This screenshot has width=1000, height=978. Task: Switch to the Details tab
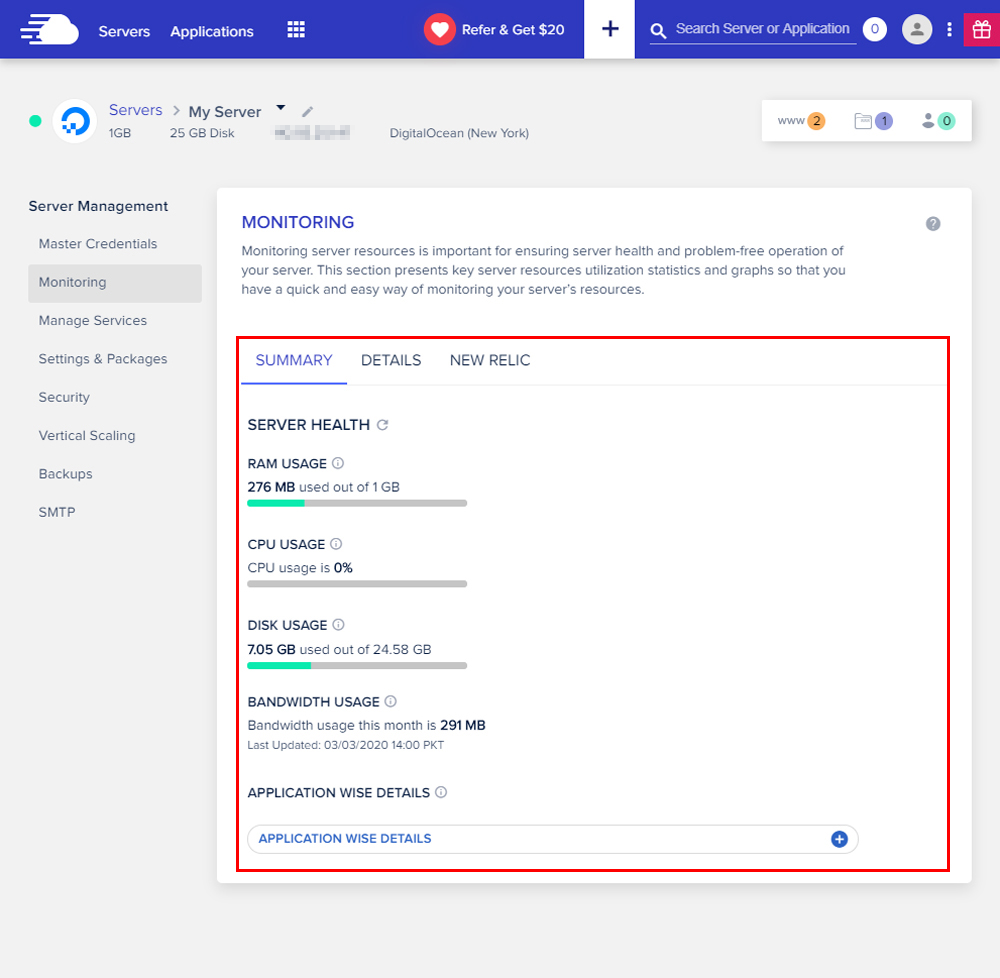pyautogui.click(x=391, y=360)
